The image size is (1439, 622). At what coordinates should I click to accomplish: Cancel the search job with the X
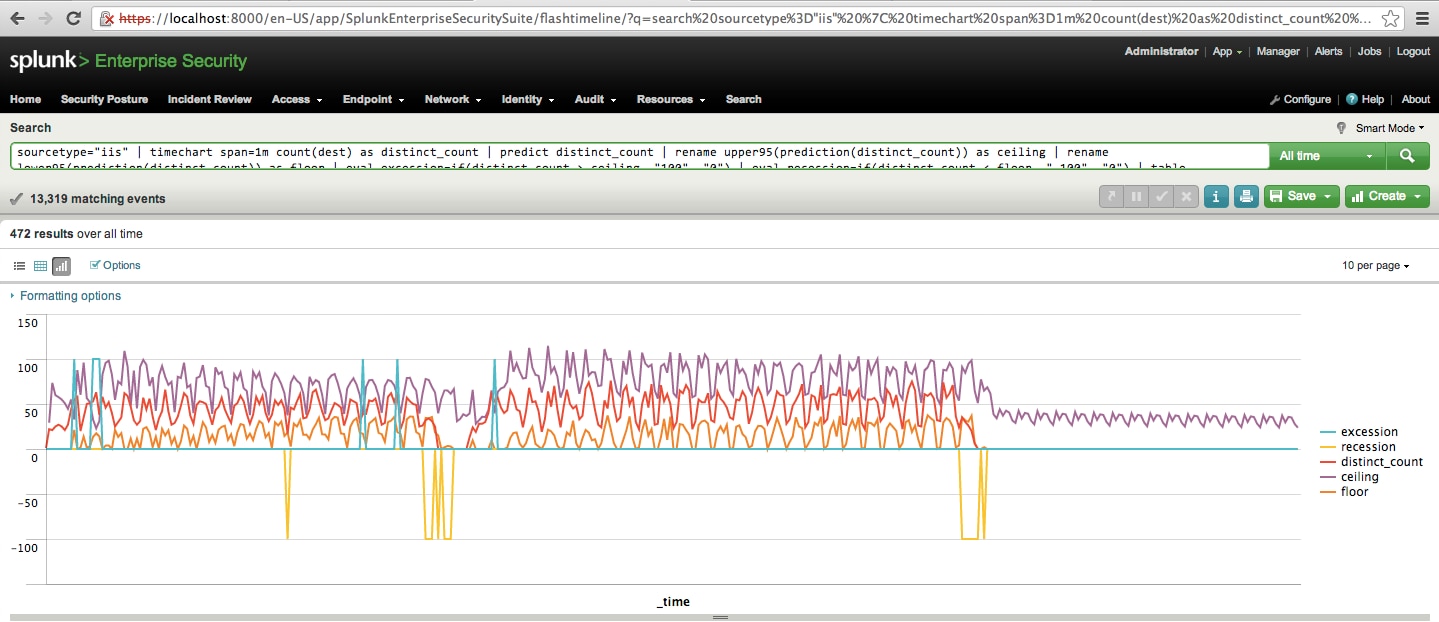pos(1186,196)
